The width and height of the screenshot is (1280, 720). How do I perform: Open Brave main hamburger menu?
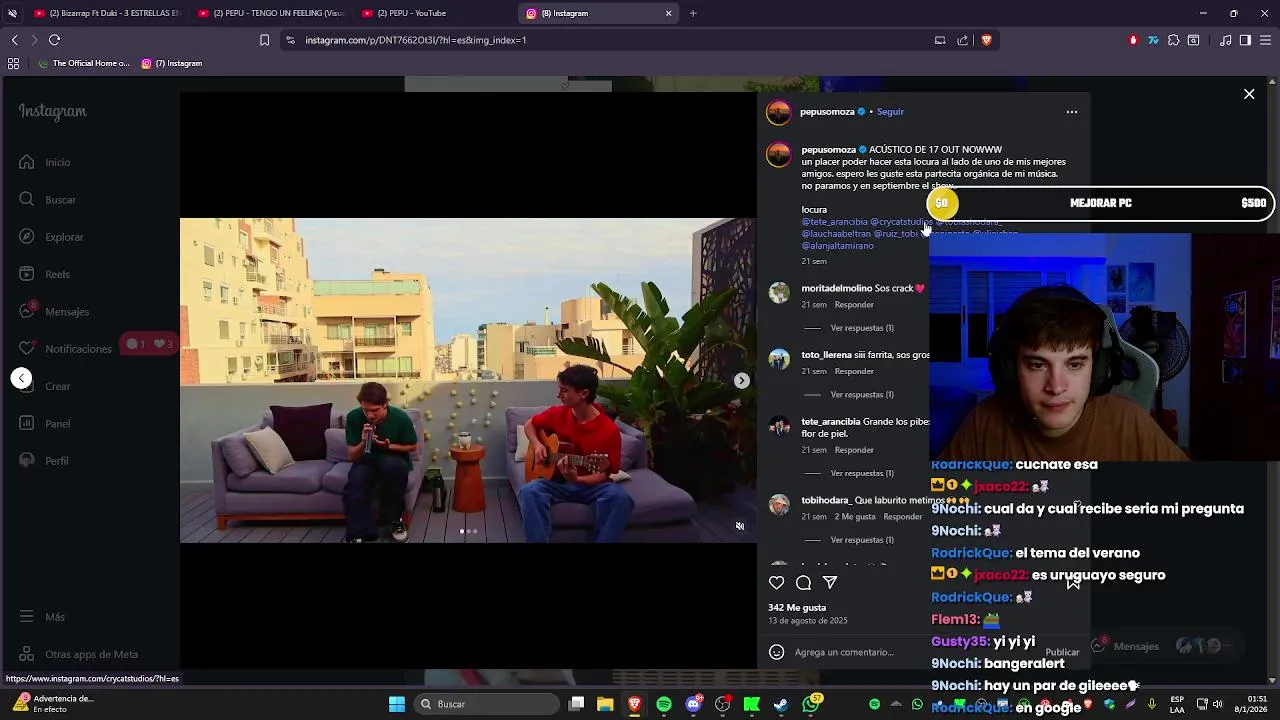point(1265,40)
